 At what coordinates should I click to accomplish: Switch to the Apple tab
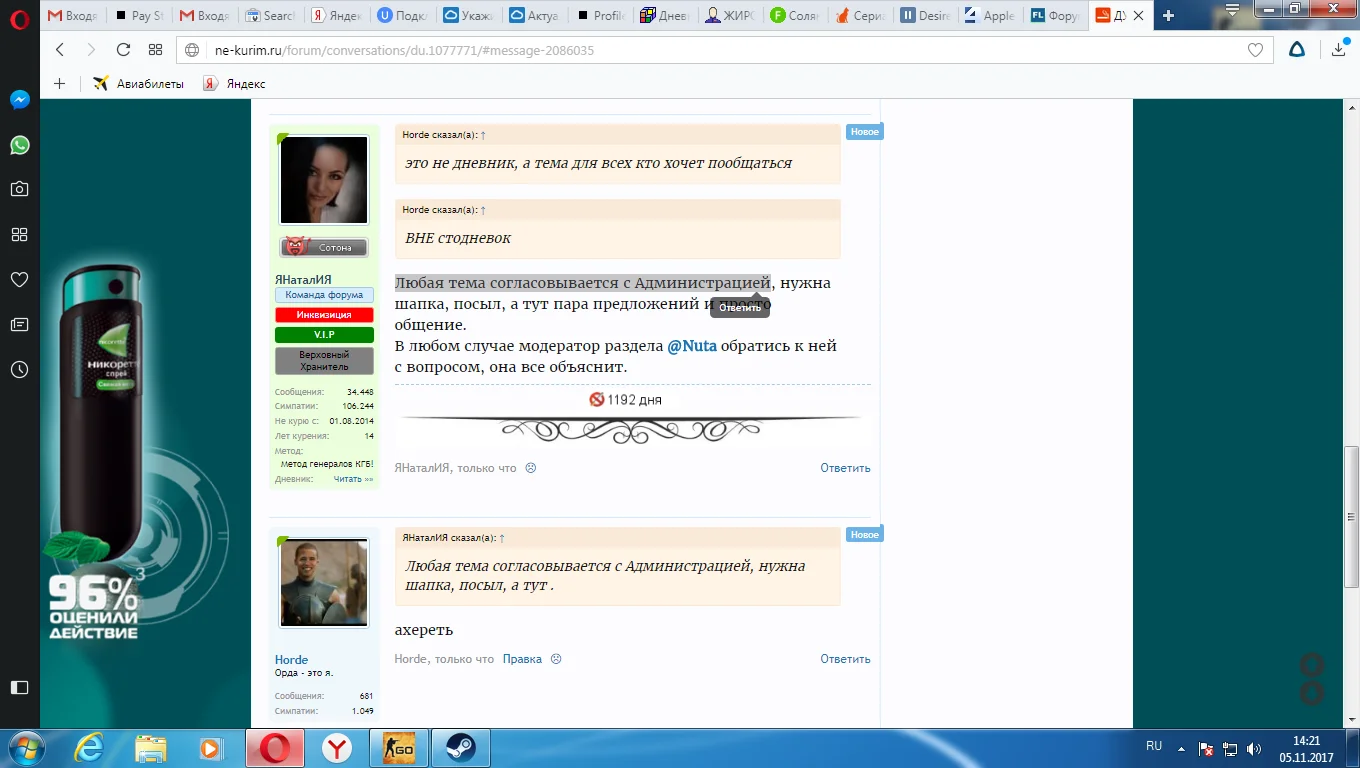pos(991,16)
